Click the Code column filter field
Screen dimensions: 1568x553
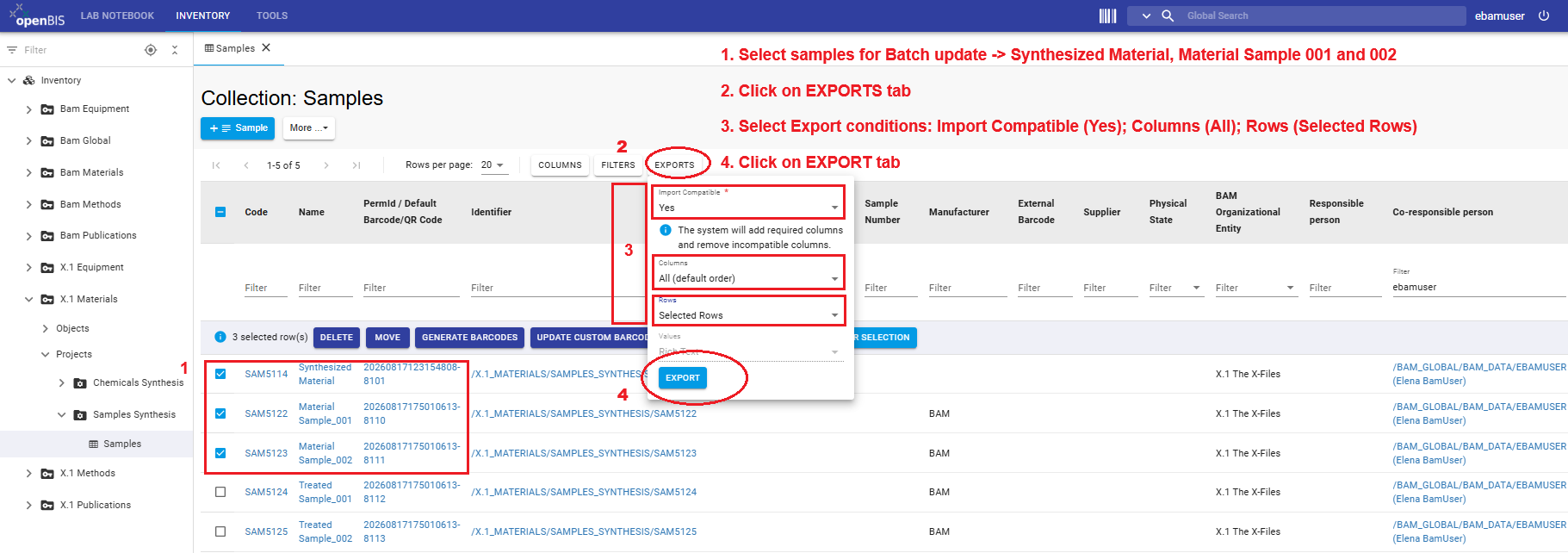[266, 288]
